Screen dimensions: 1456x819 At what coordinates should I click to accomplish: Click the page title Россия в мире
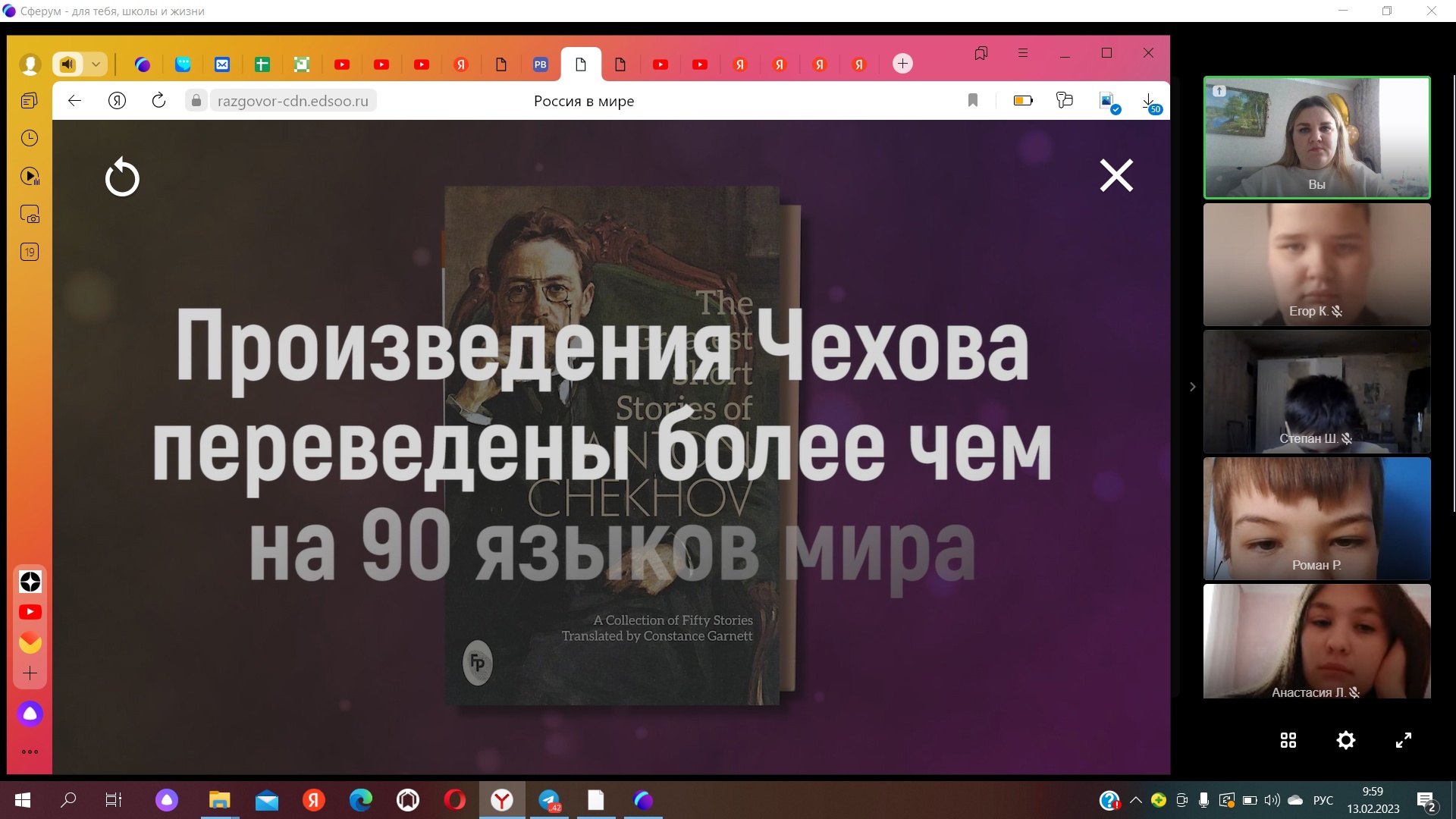coord(584,101)
